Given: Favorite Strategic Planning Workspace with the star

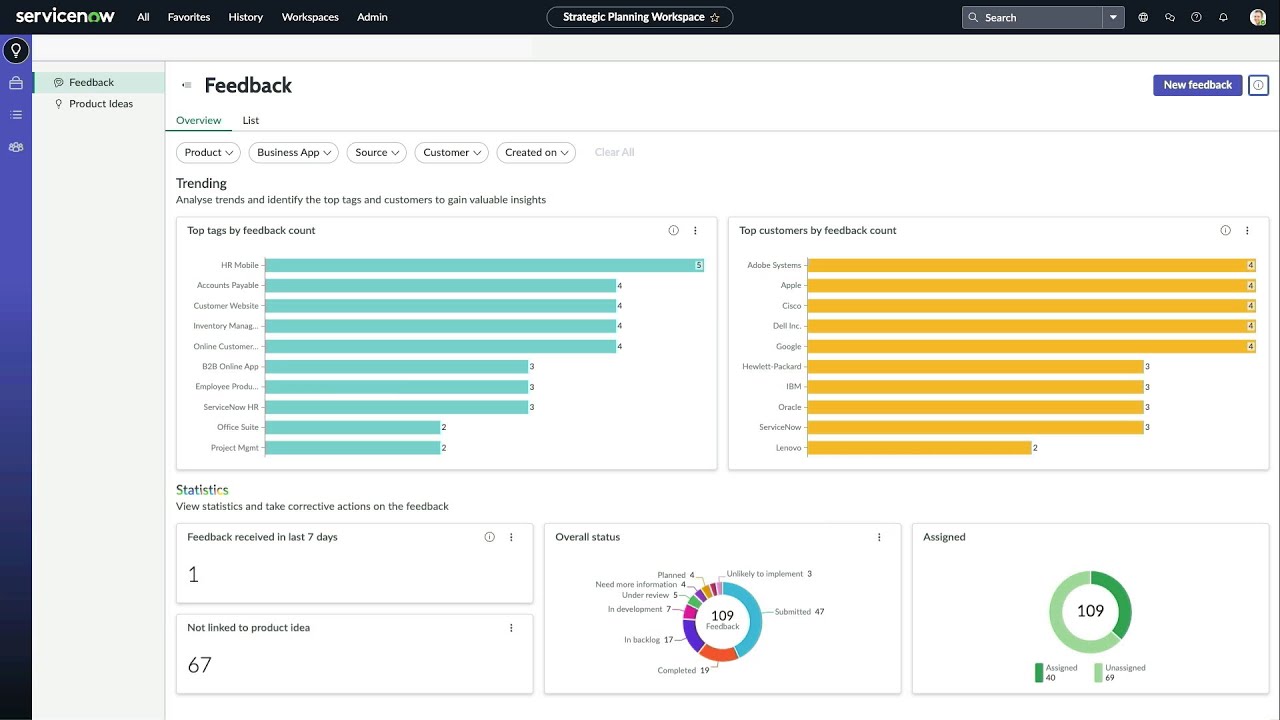Looking at the screenshot, I should (x=715, y=17).
